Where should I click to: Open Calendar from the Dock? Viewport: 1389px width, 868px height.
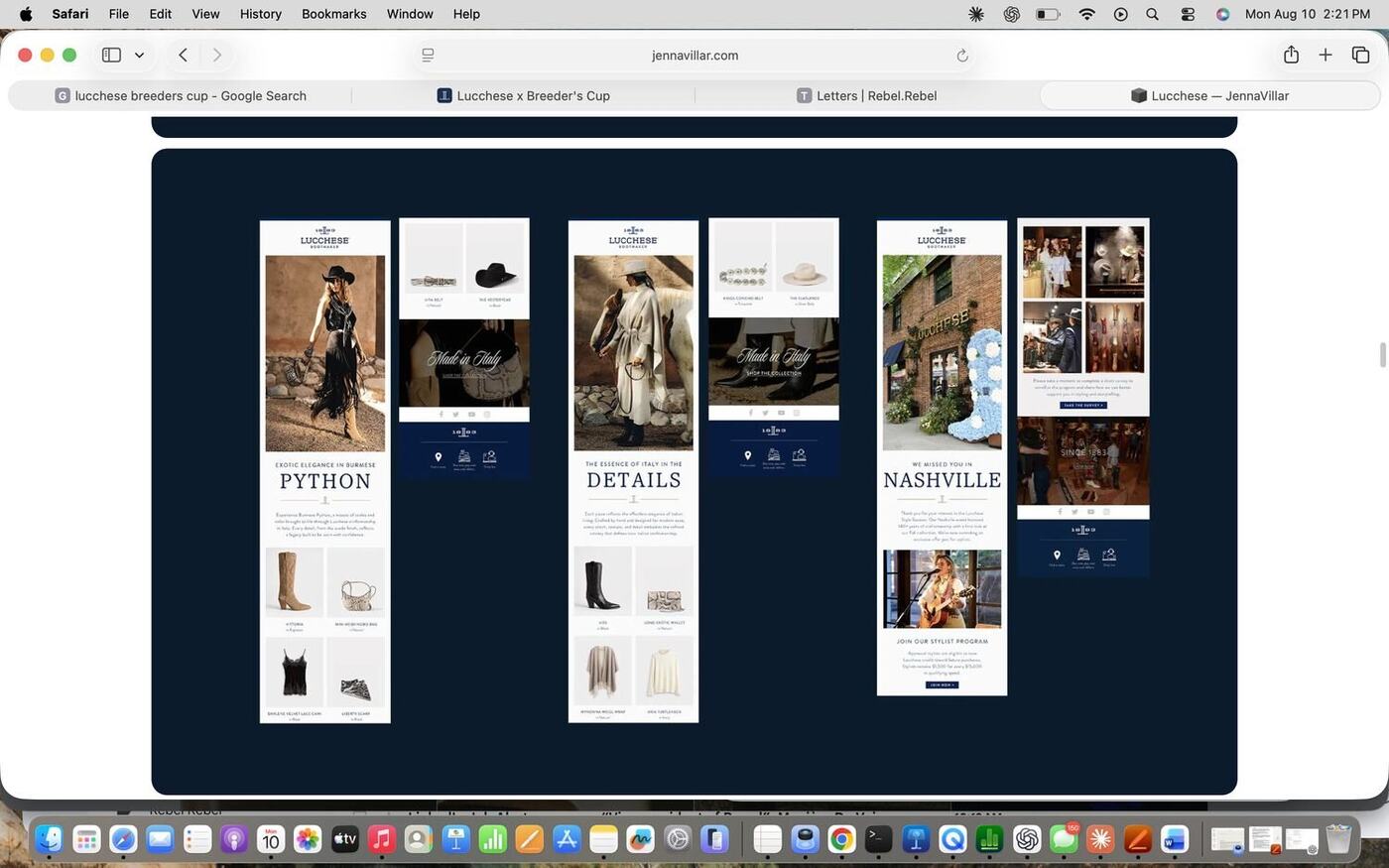pos(271,840)
